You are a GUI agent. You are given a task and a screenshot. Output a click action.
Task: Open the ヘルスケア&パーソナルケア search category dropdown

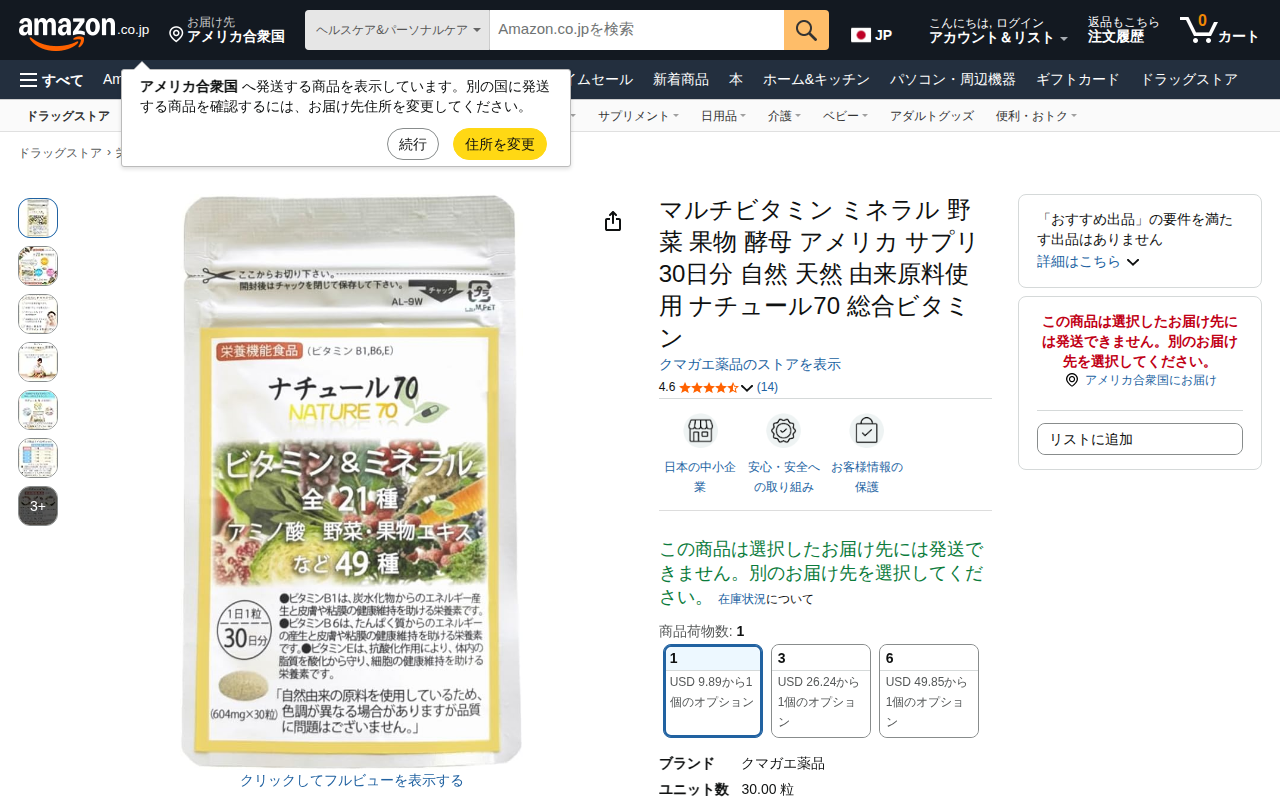(x=397, y=30)
